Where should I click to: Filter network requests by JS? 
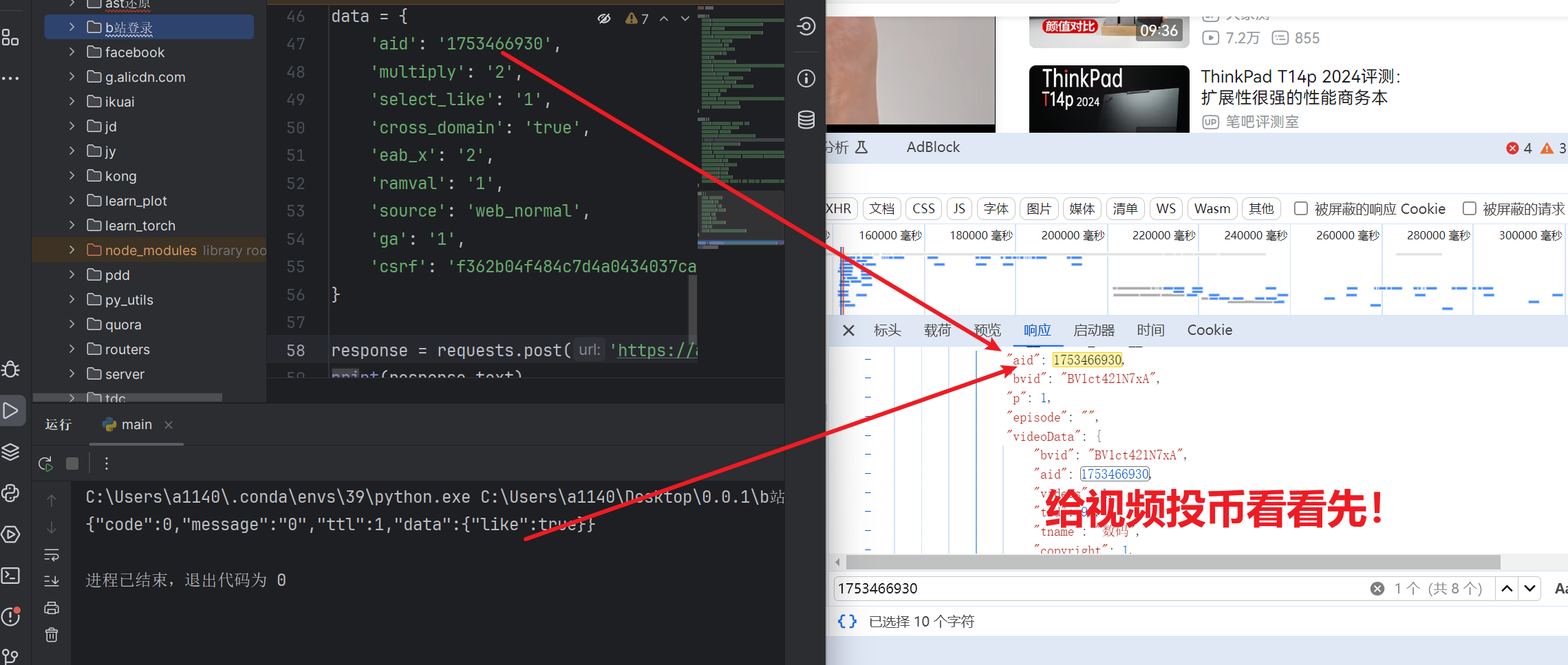pos(959,209)
